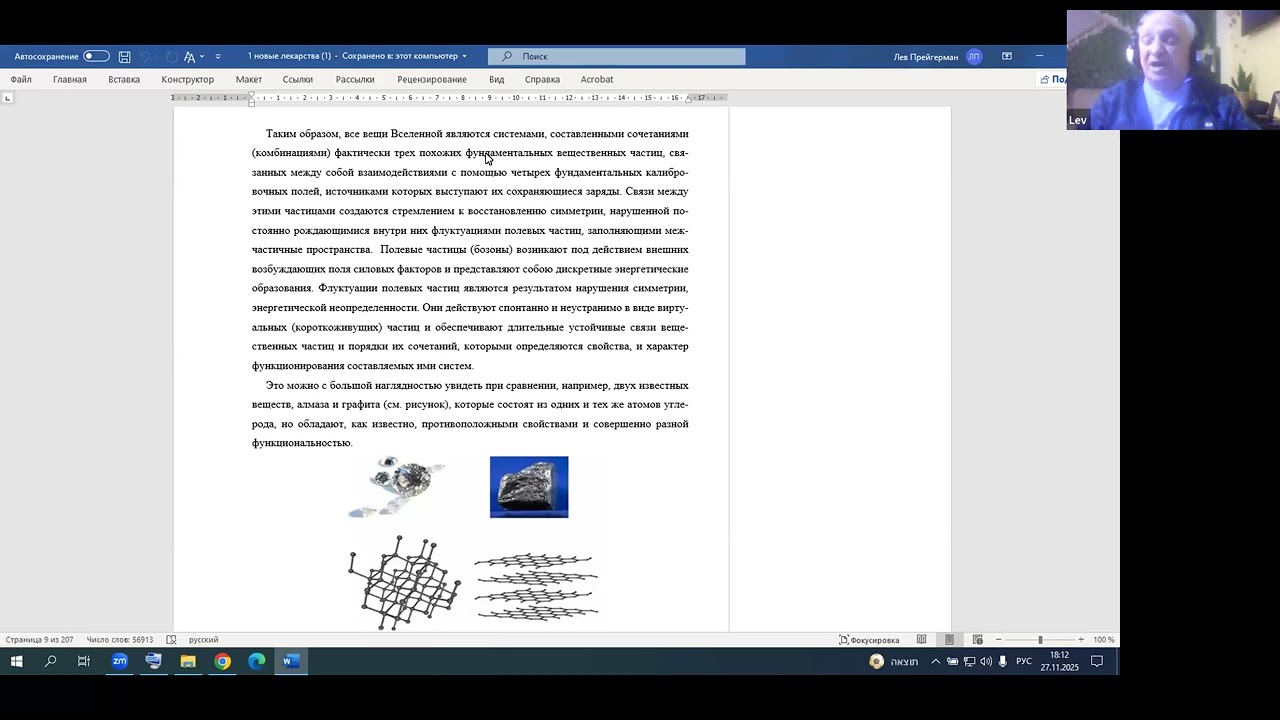Click the Undo arrow icon
Image resolution: width=1280 pixels, height=720 pixels.
[x=145, y=57]
